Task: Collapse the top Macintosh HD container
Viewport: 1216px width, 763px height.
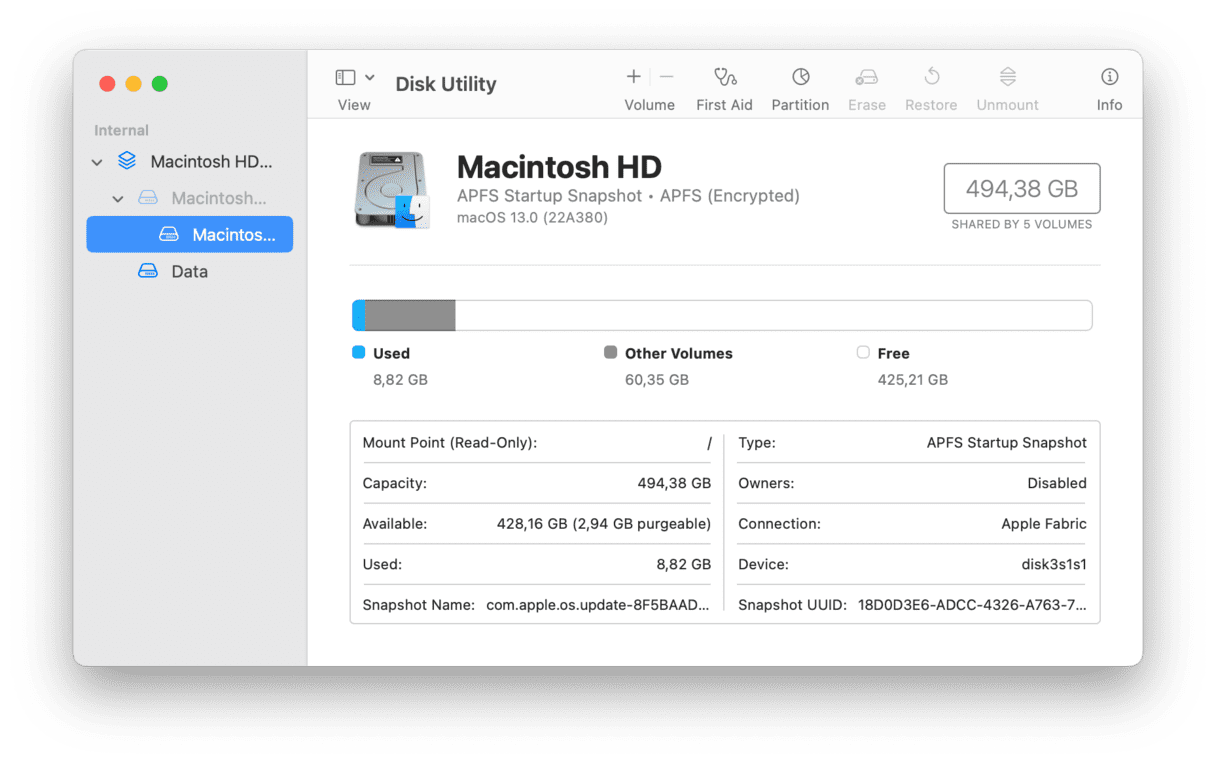Action: [97, 162]
